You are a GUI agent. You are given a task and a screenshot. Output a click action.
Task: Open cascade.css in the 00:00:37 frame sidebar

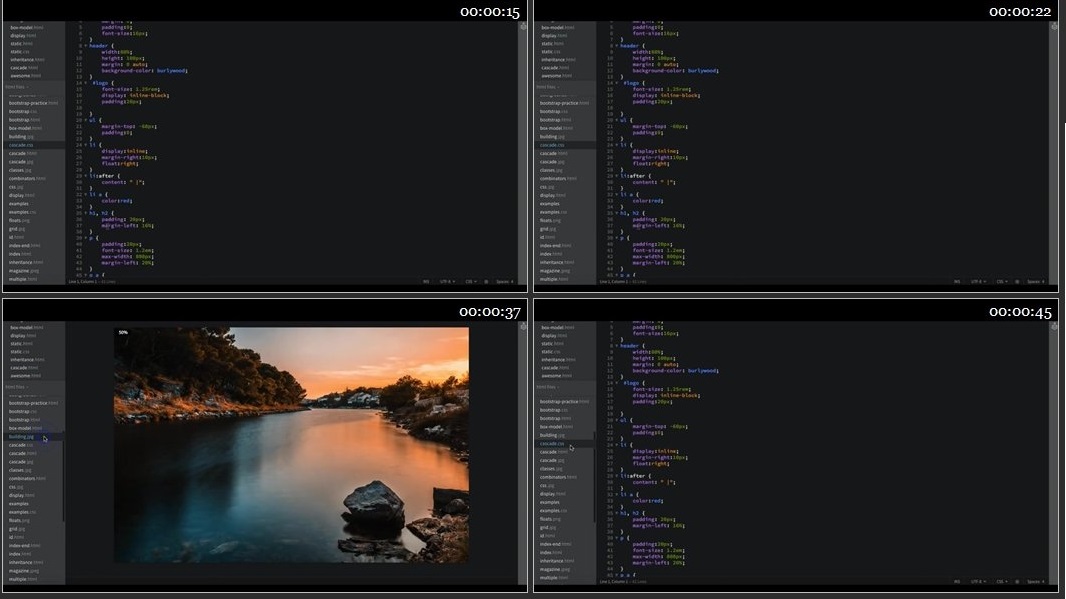(x=20, y=445)
